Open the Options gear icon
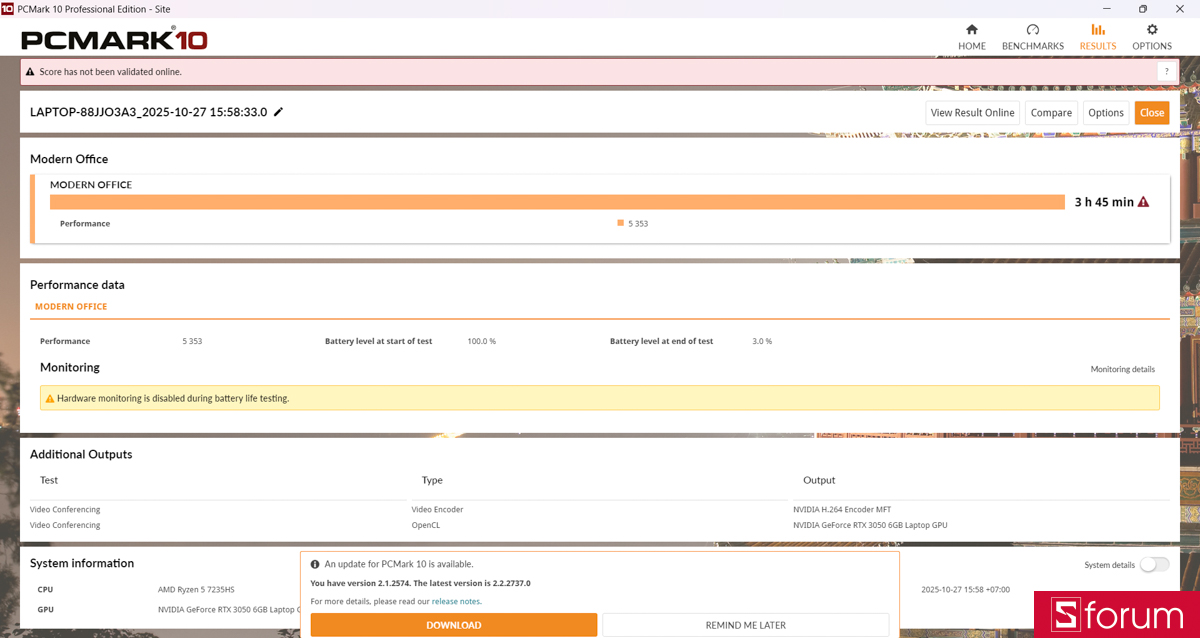This screenshot has width=1200, height=638. (x=1152, y=30)
